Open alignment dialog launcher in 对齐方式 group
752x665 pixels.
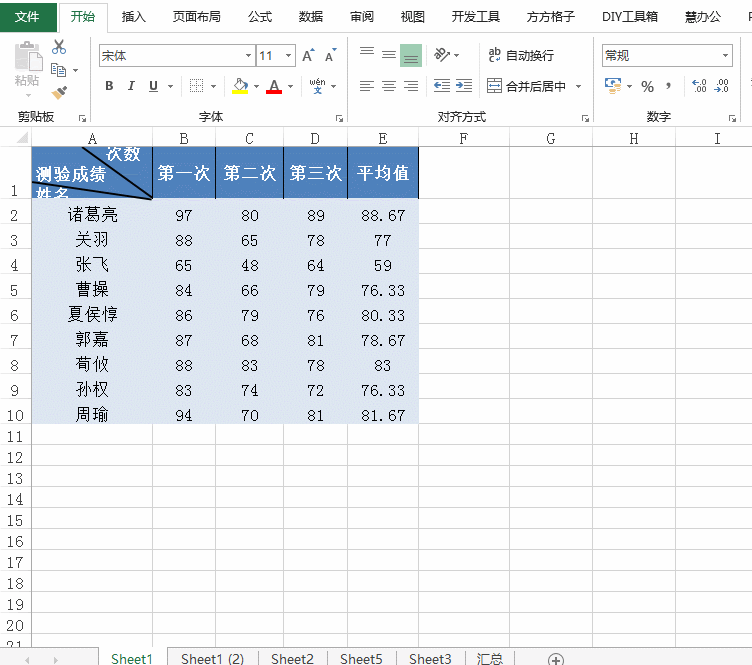(x=585, y=118)
